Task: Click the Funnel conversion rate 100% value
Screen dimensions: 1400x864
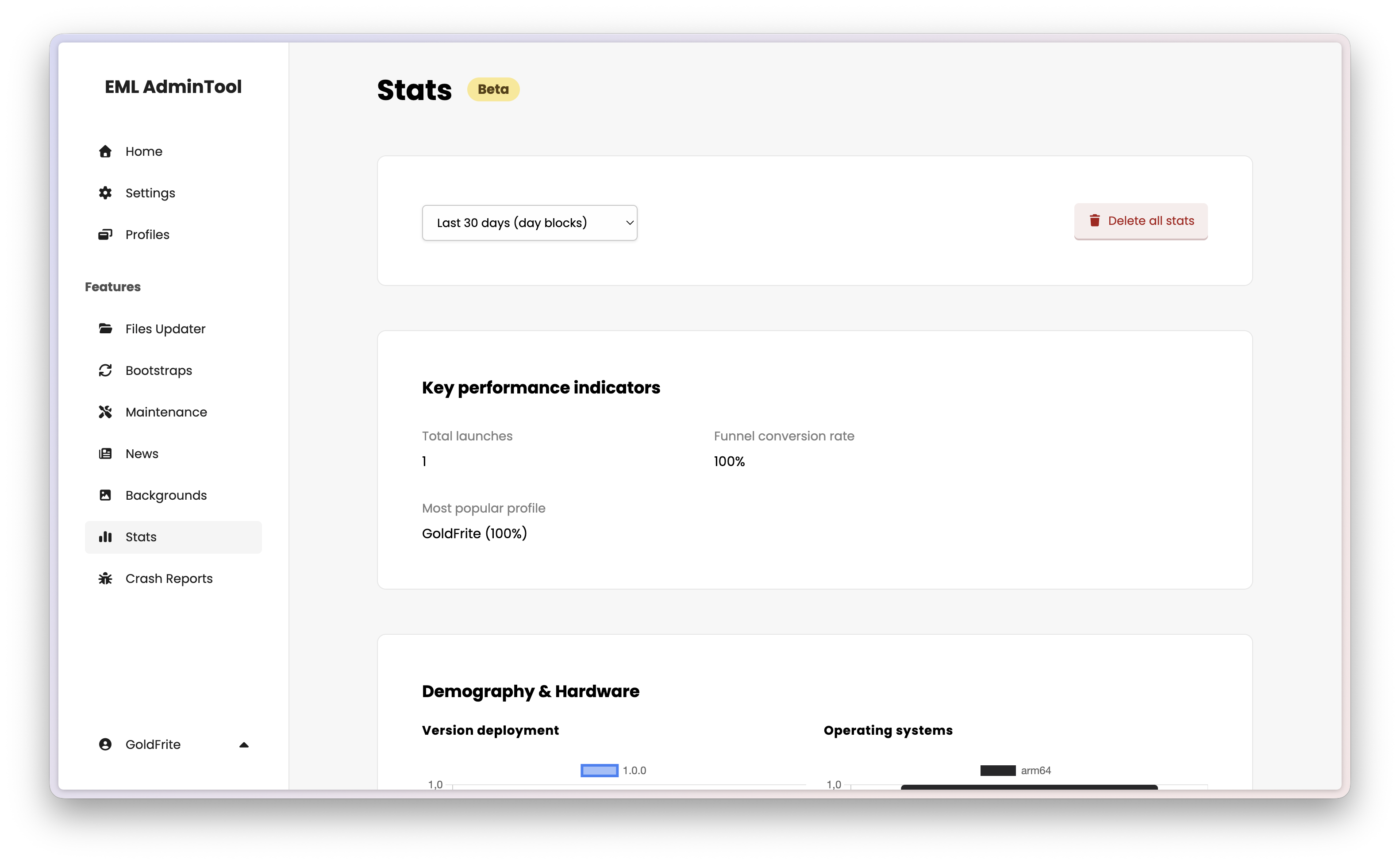Action: pos(729,462)
